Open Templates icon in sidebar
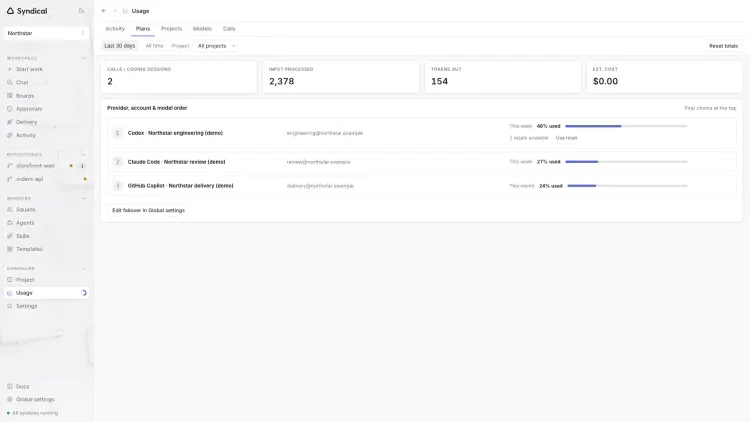The height and width of the screenshot is (422, 750). point(10,249)
